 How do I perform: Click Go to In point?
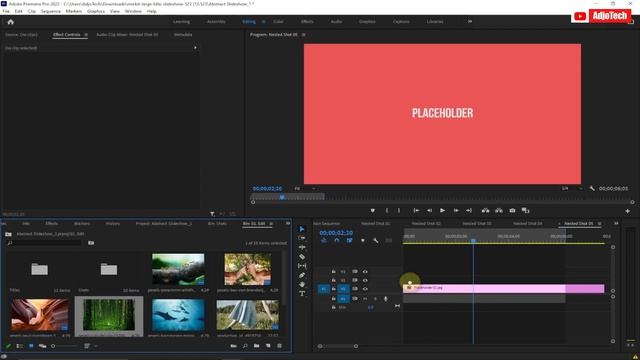click(416, 211)
